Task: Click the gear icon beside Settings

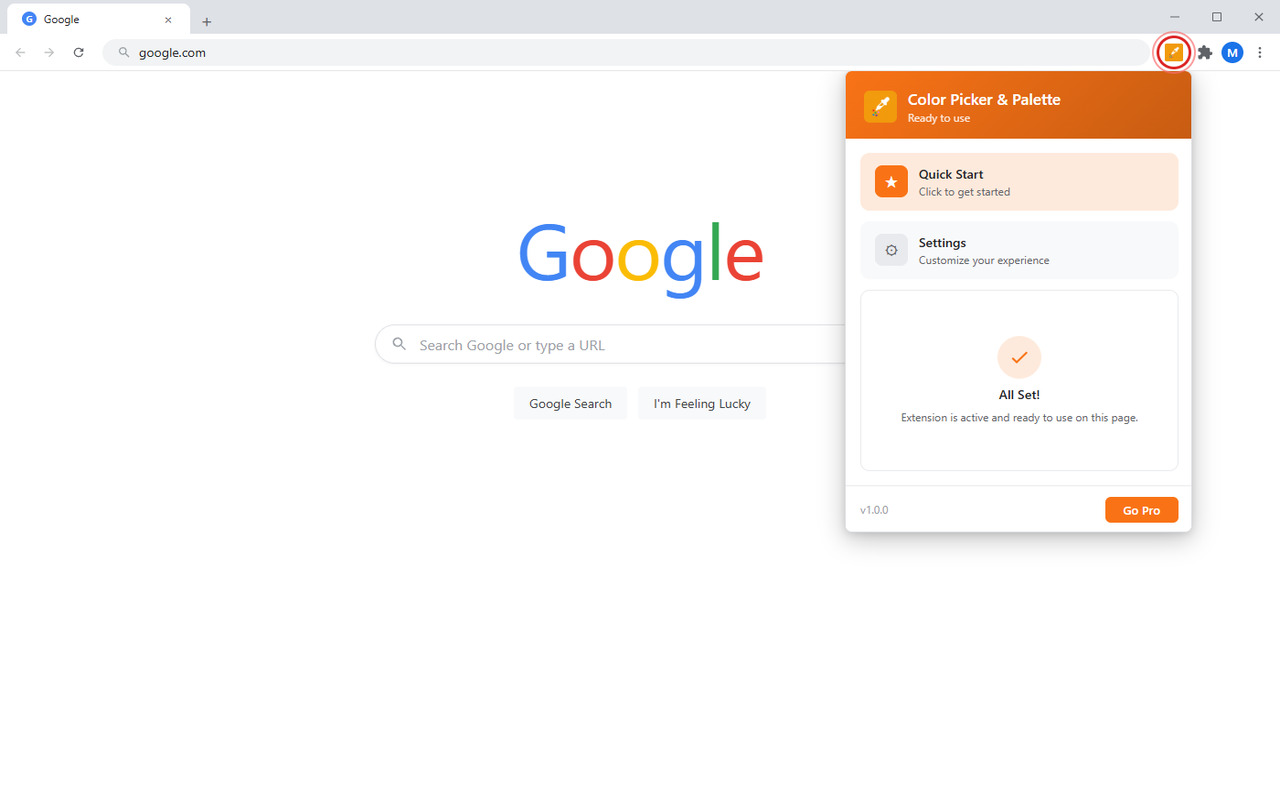Action: point(890,249)
